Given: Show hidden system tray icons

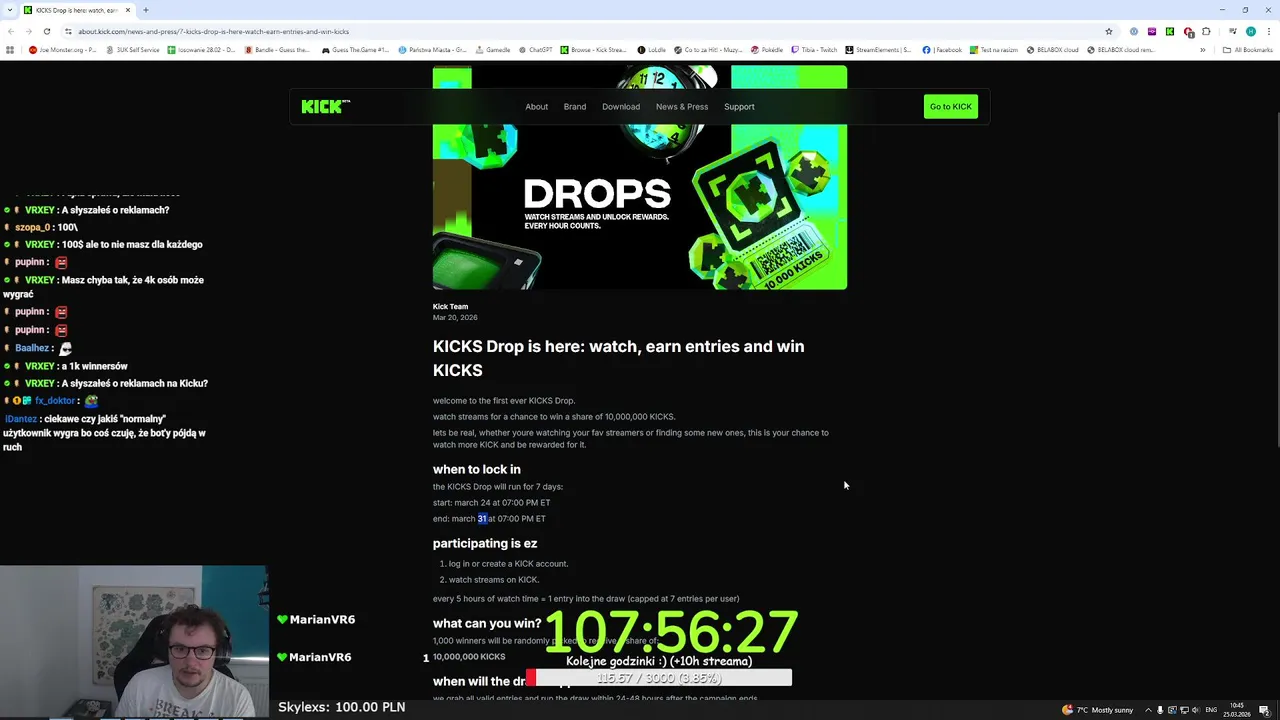Looking at the screenshot, I should click(1148, 710).
